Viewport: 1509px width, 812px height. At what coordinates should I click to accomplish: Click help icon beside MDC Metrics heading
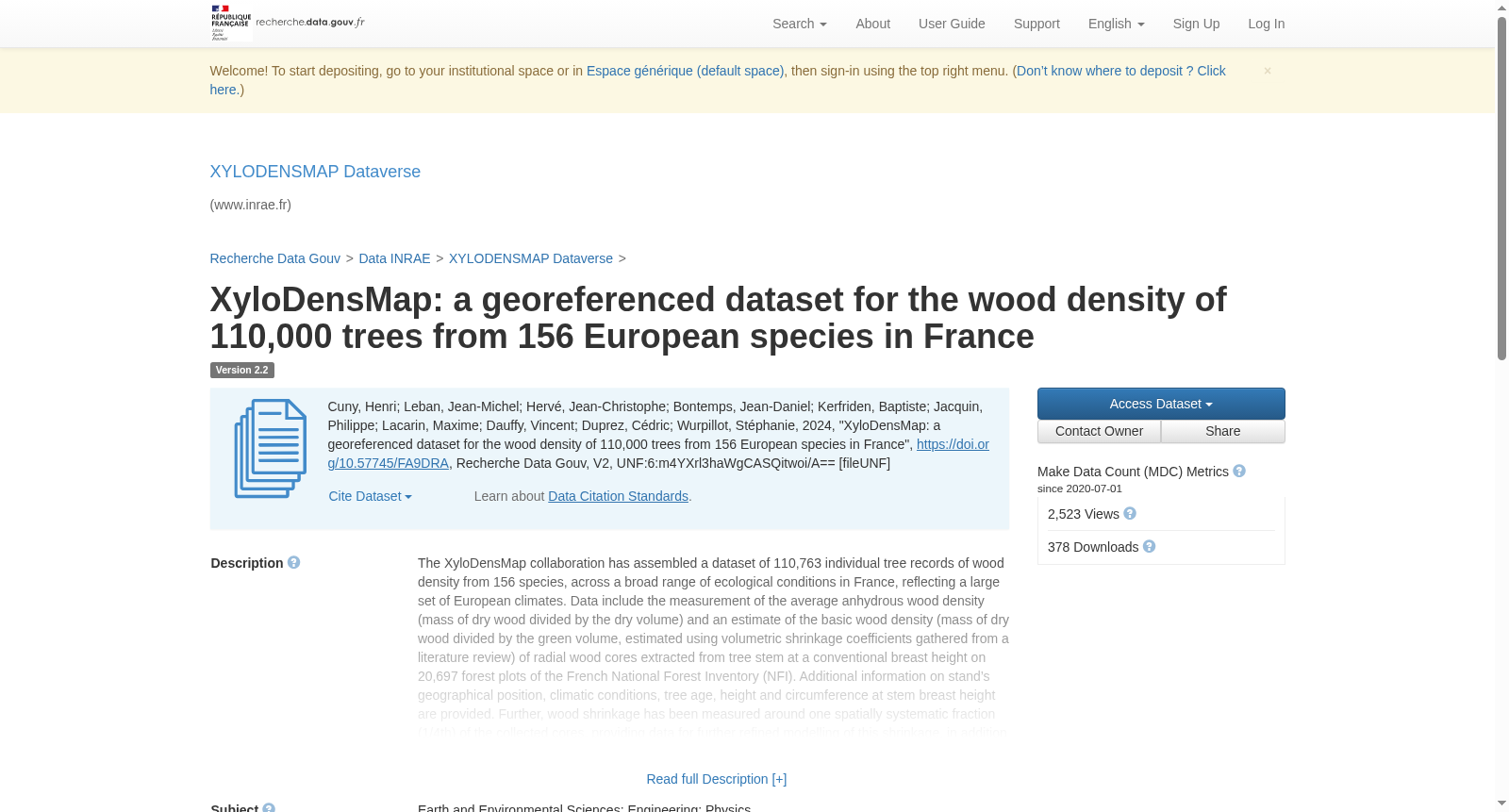click(x=1239, y=471)
